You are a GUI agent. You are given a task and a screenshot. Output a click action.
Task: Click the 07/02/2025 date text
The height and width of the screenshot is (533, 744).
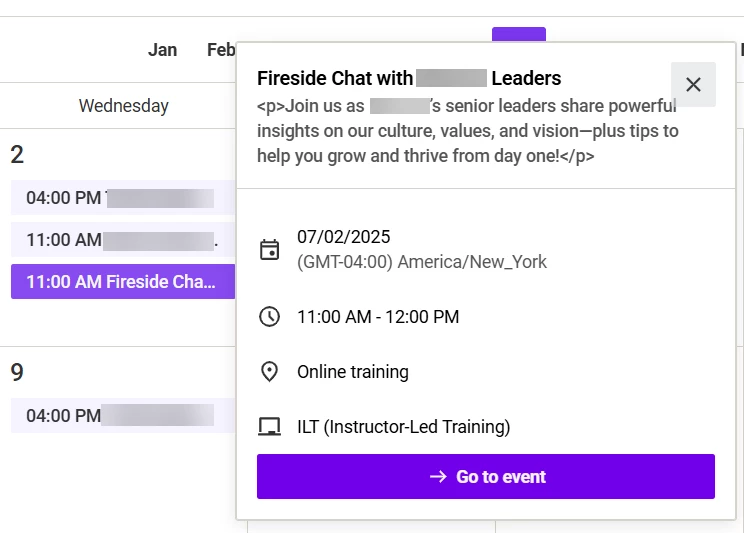click(344, 237)
